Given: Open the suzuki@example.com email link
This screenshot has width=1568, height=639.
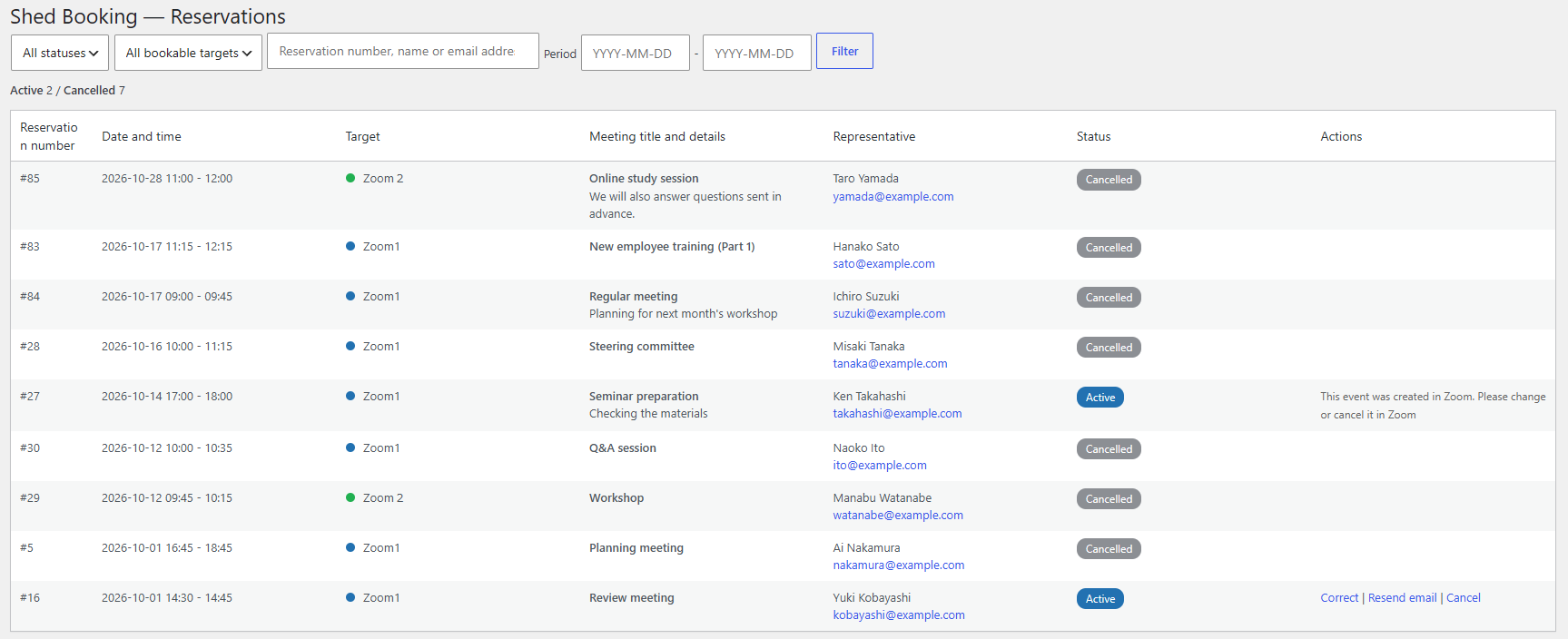Looking at the screenshot, I should (x=889, y=314).
